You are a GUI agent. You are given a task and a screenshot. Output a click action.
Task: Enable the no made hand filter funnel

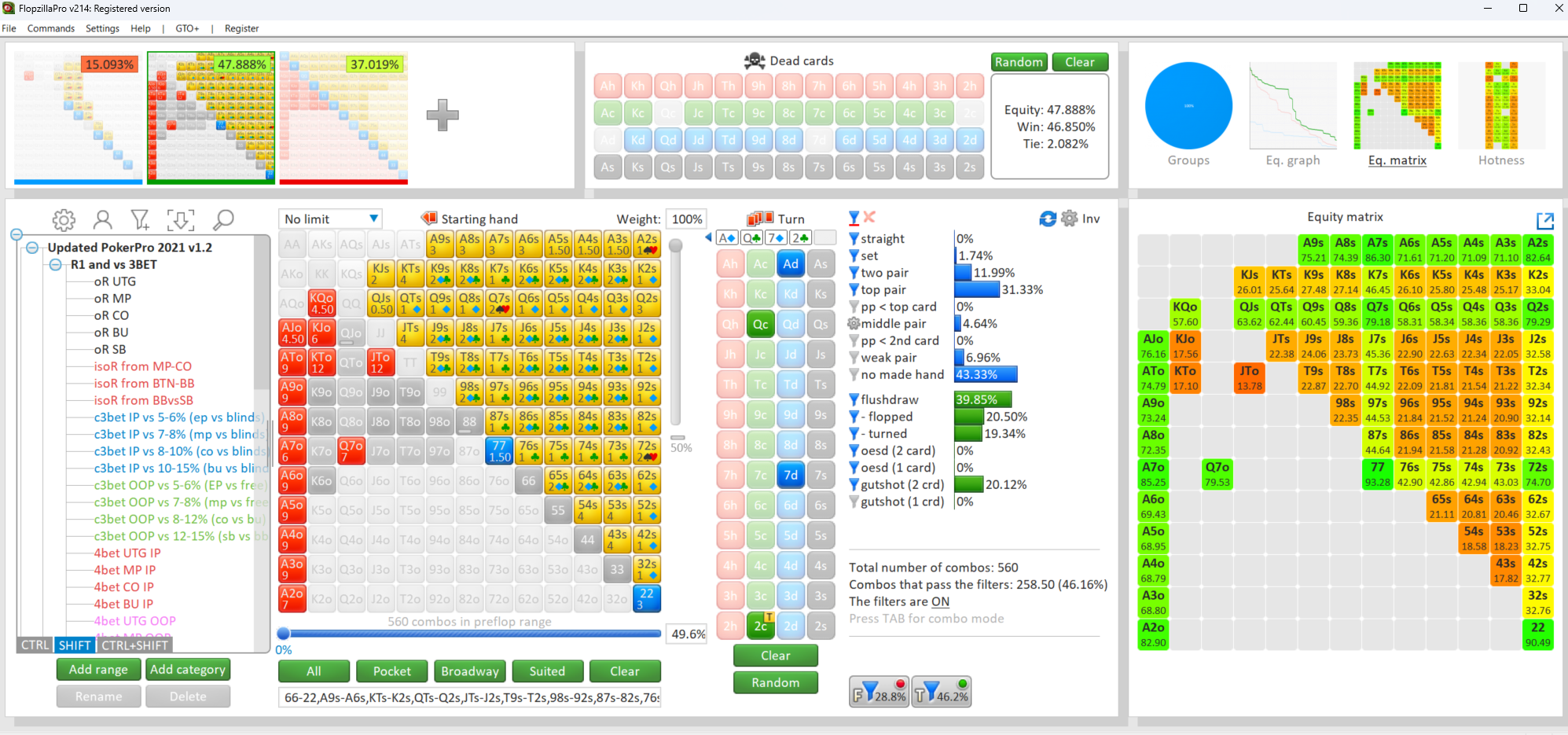[x=854, y=374]
